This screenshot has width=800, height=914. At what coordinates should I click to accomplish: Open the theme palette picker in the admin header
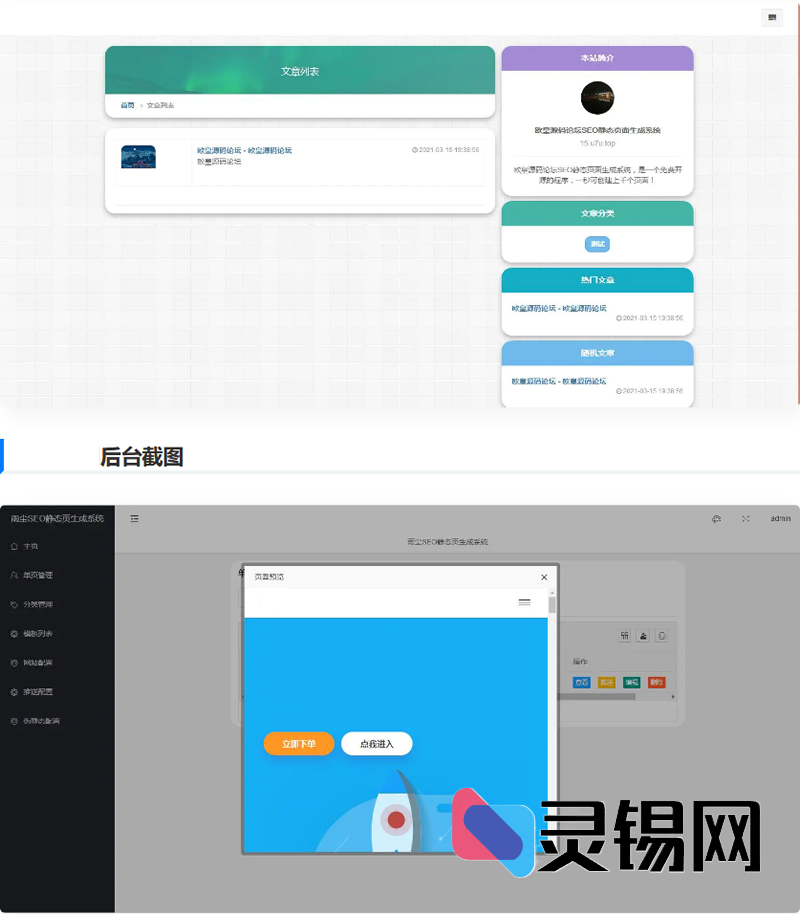click(715, 519)
